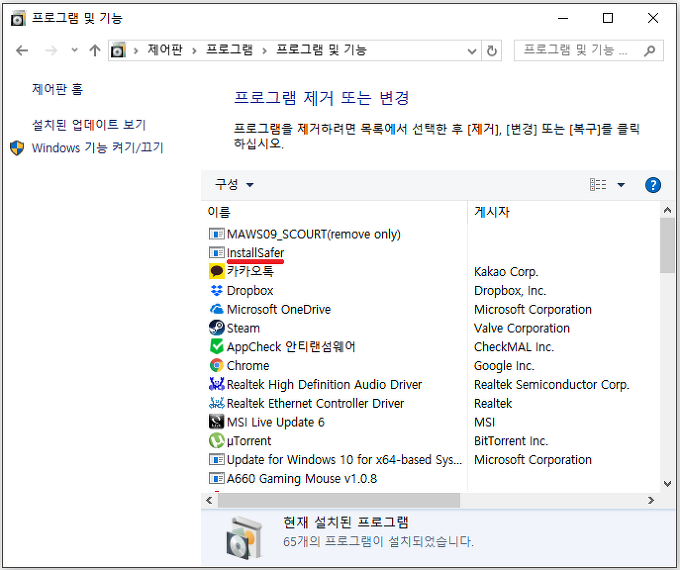Select the InstallSafer program name
This screenshot has width=680, height=570.
point(255,253)
